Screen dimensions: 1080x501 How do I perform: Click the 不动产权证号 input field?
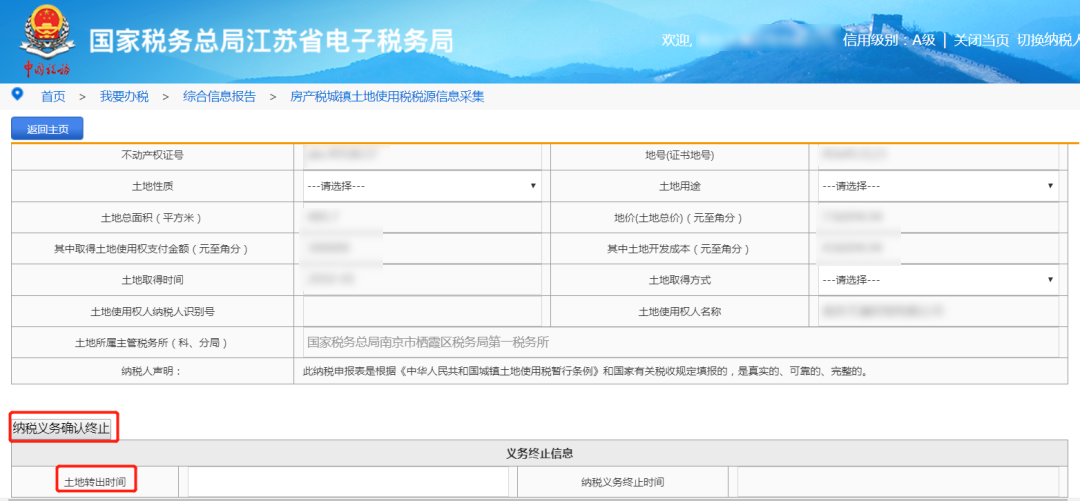421,155
